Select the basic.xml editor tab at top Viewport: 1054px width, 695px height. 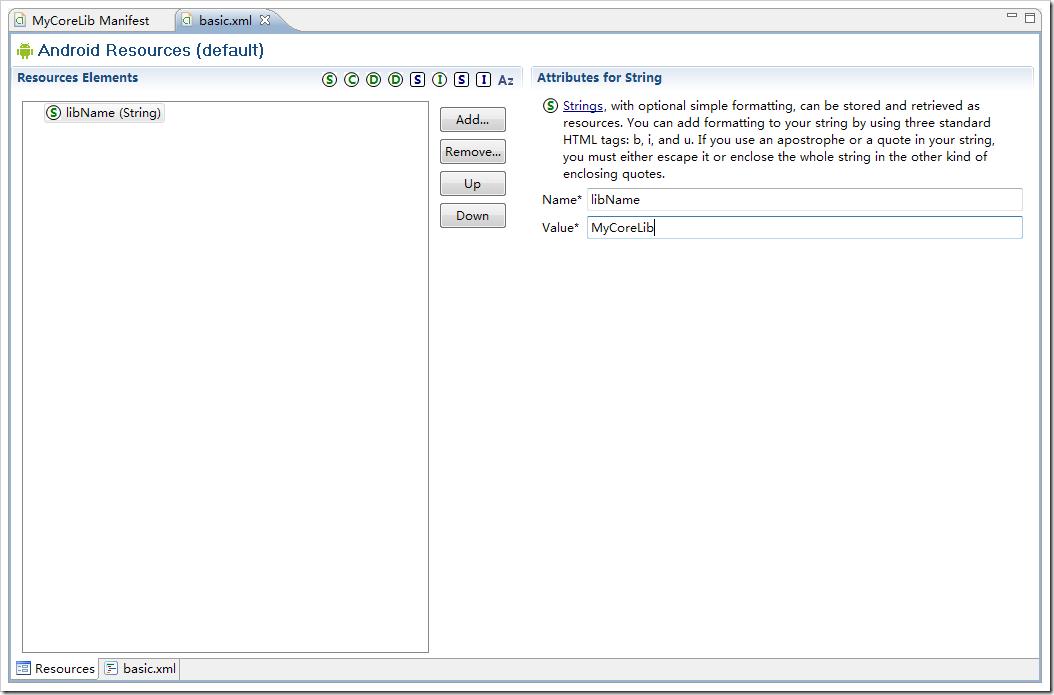click(225, 20)
